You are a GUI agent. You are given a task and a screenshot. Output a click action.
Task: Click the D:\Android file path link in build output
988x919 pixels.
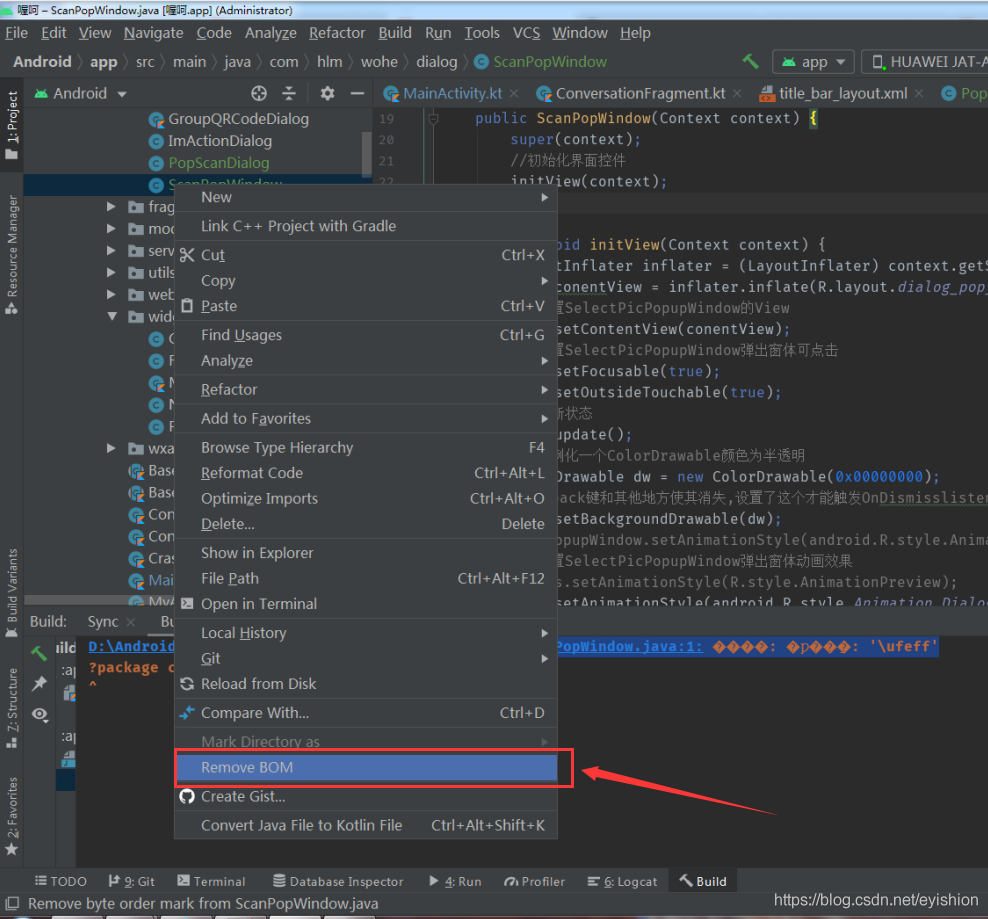tap(131, 647)
